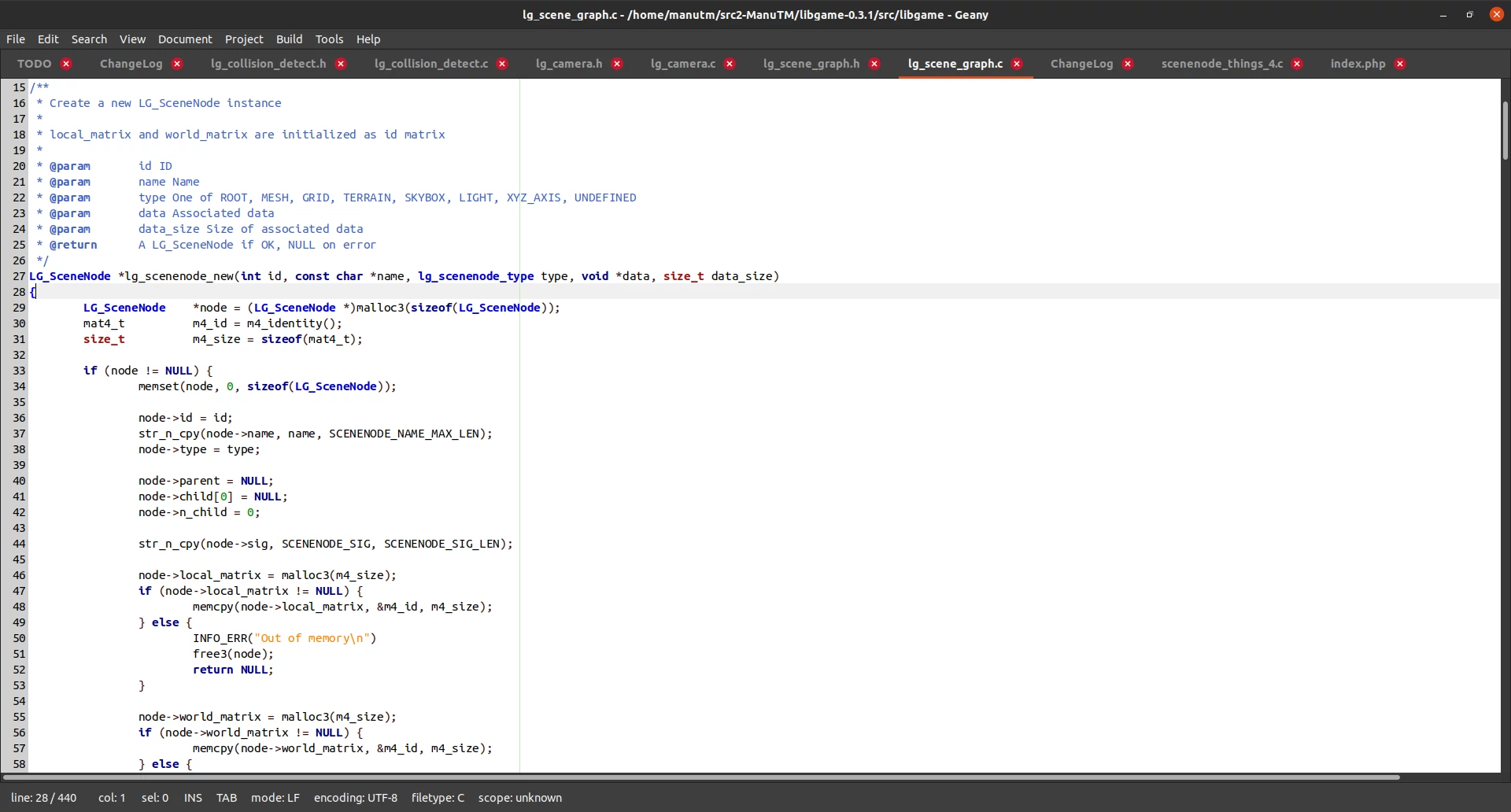Click 'filetype: C' in status bar
Viewport: 1511px width, 812px height.
[x=438, y=798]
